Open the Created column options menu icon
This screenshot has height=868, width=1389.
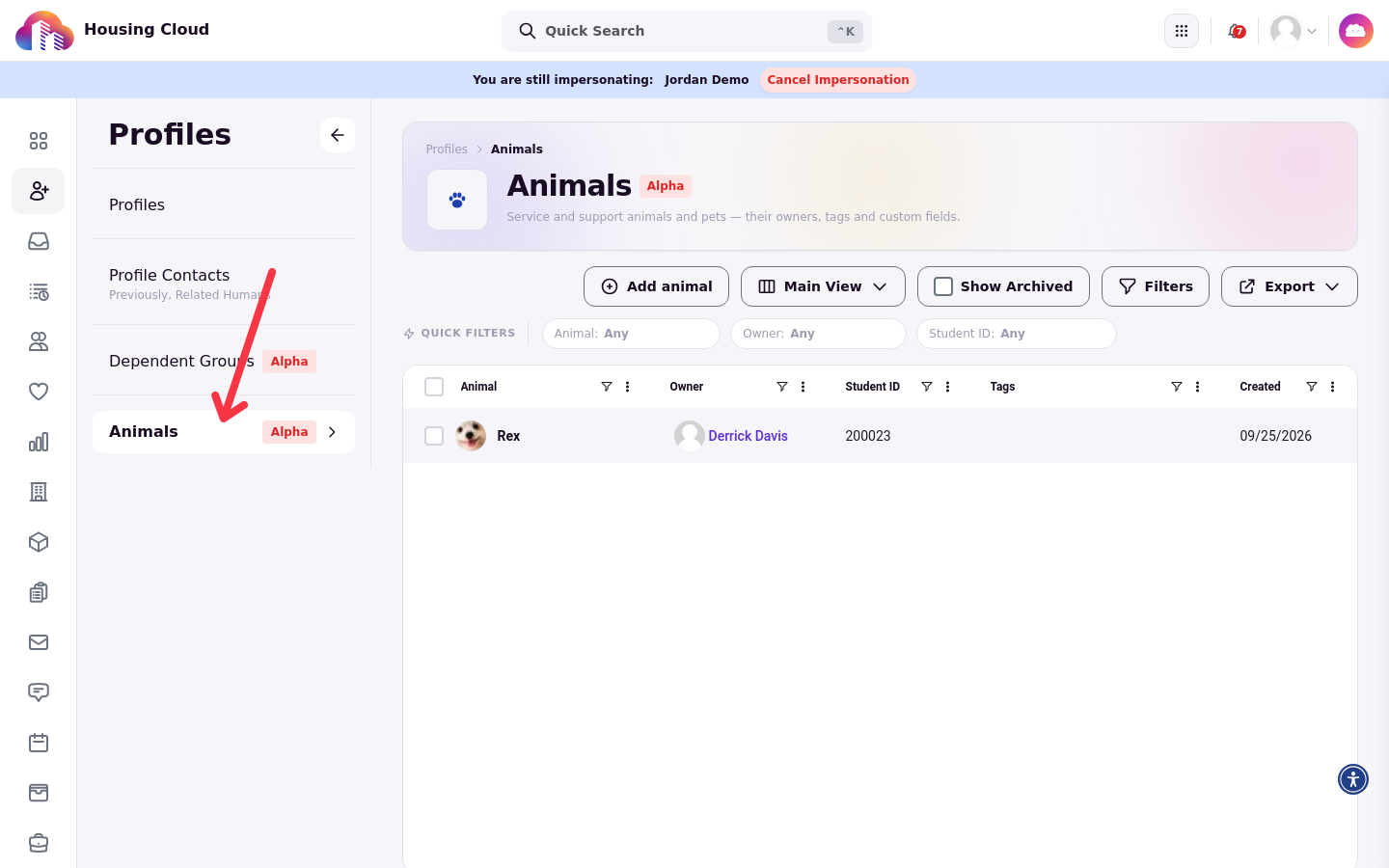point(1333,387)
